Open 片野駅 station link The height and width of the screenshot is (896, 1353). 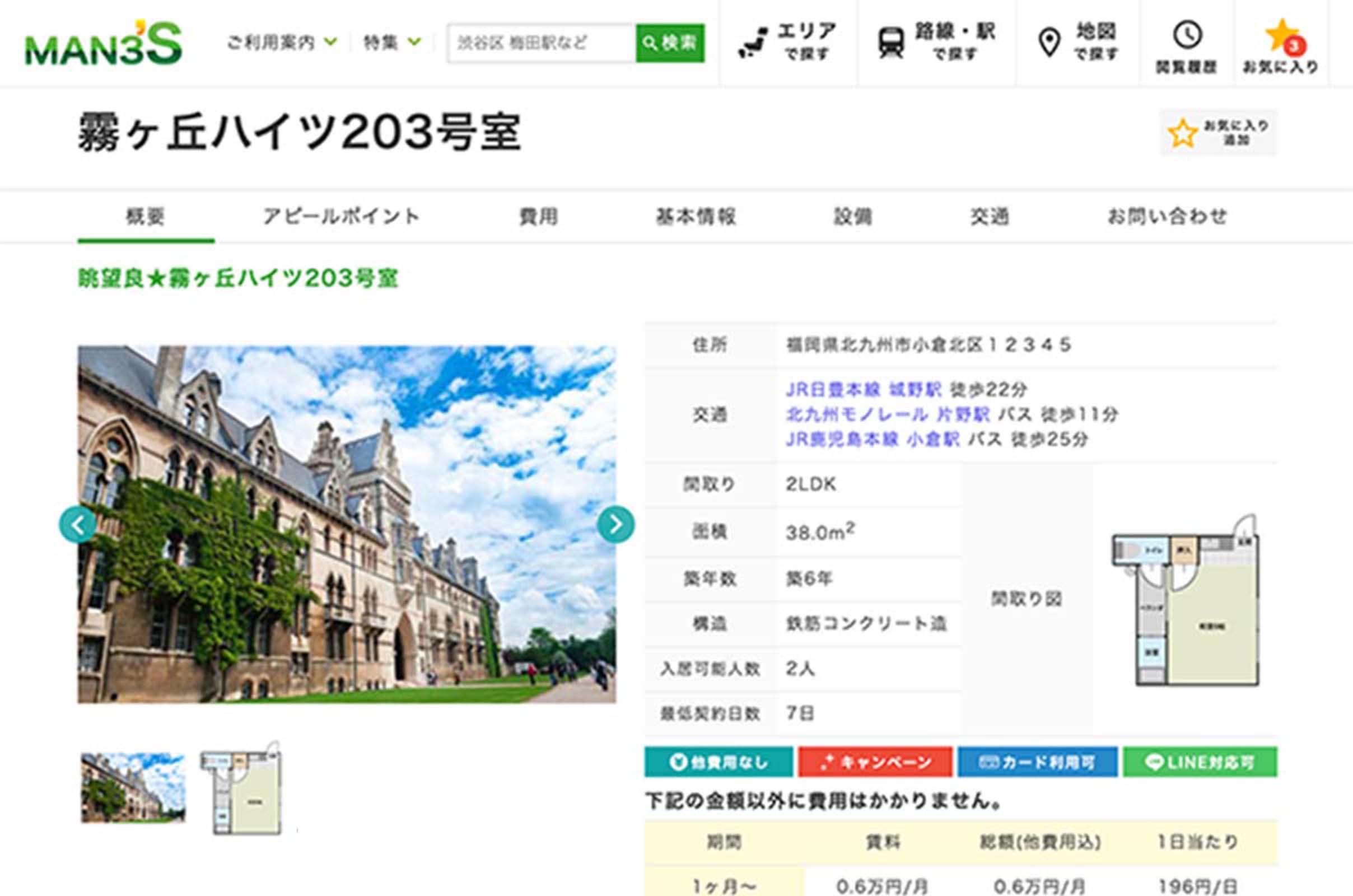click(x=963, y=414)
